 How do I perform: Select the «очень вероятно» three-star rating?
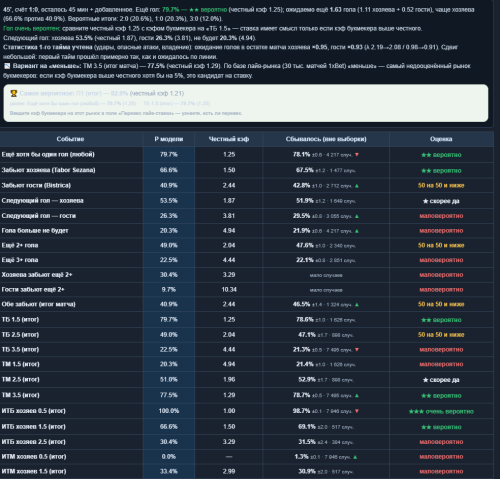tap(441, 411)
